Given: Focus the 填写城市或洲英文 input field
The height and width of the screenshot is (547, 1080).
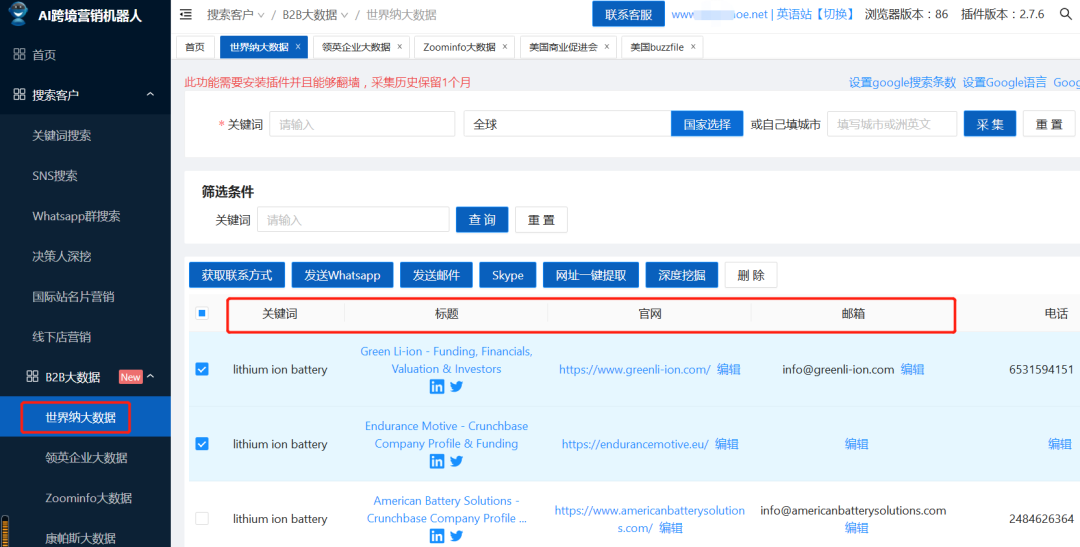Looking at the screenshot, I should pos(892,124).
